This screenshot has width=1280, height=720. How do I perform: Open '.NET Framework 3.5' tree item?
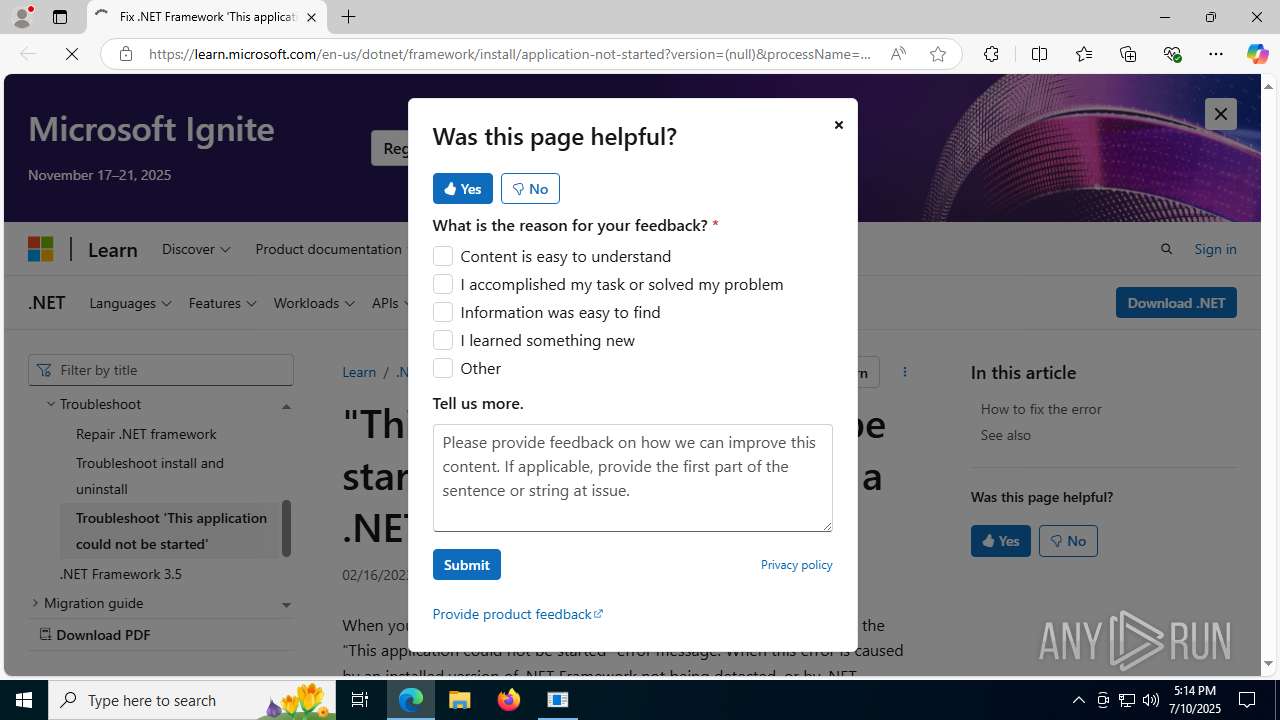pos(120,574)
